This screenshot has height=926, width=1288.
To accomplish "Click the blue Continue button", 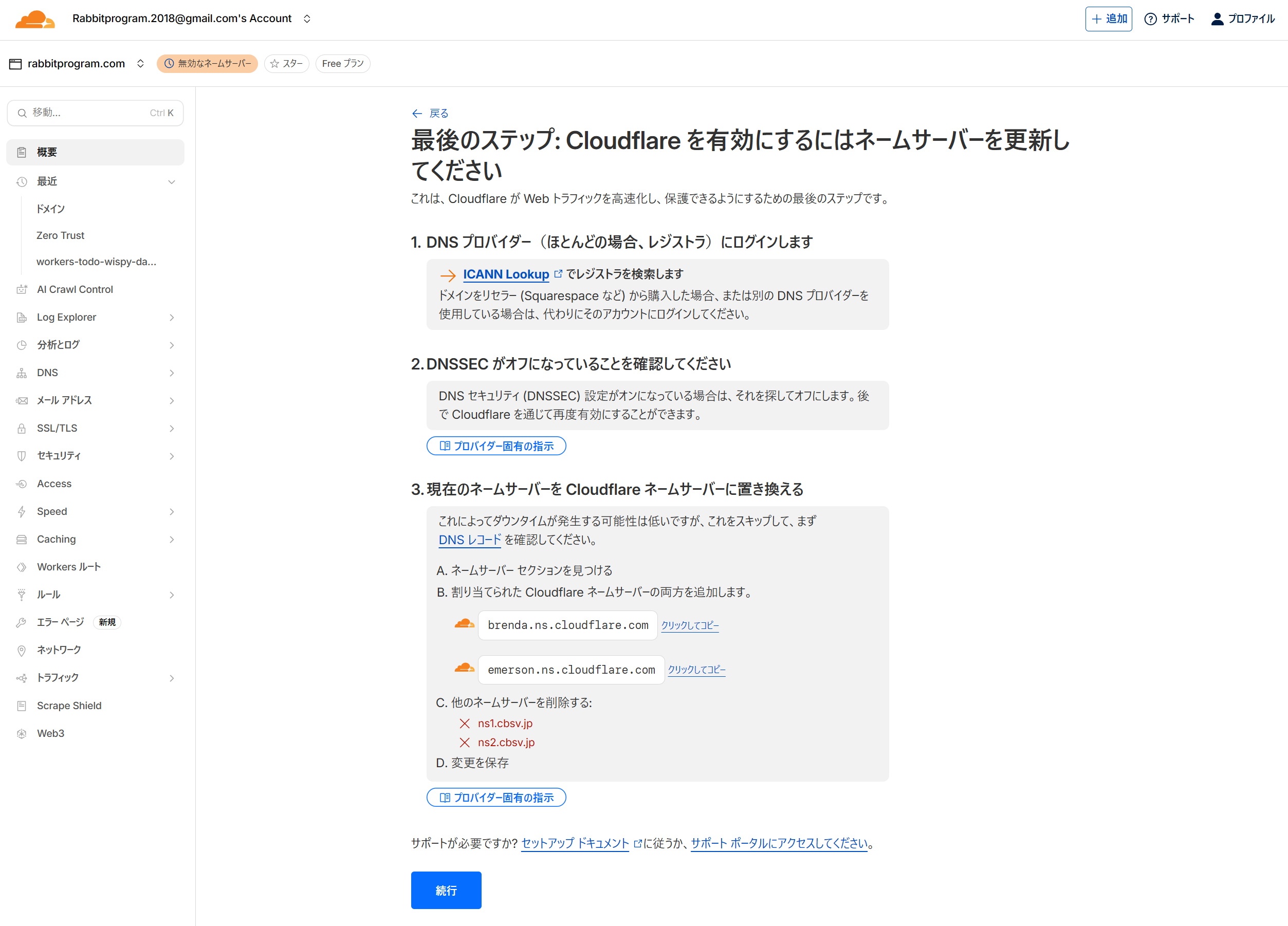I will point(446,890).
